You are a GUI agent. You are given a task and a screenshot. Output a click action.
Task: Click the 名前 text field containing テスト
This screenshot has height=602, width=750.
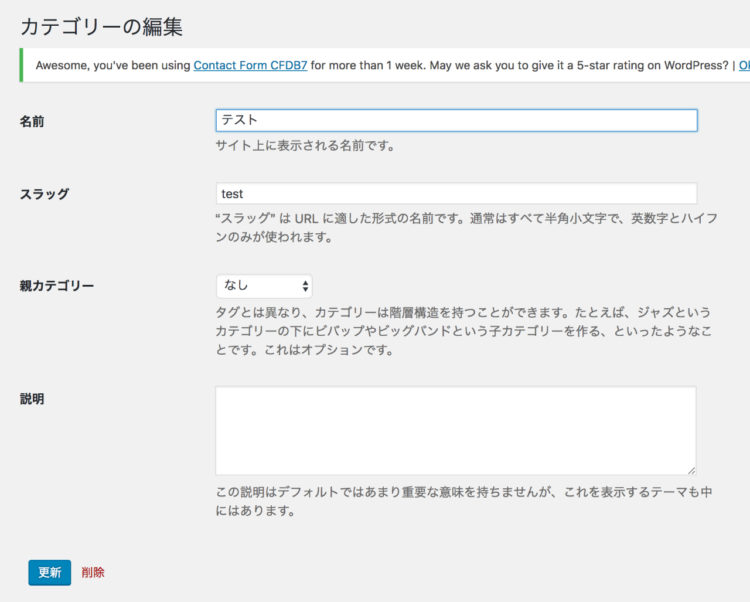coord(456,120)
